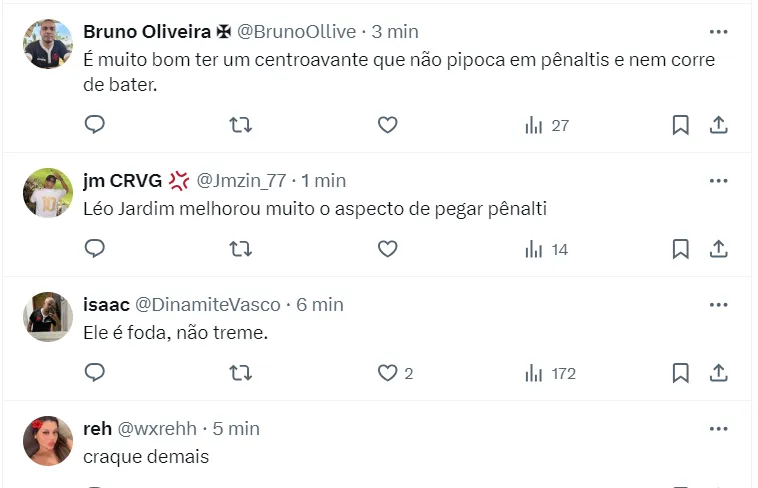Reply to jm CRVG's tweet
758x488 pixels.
95,249
